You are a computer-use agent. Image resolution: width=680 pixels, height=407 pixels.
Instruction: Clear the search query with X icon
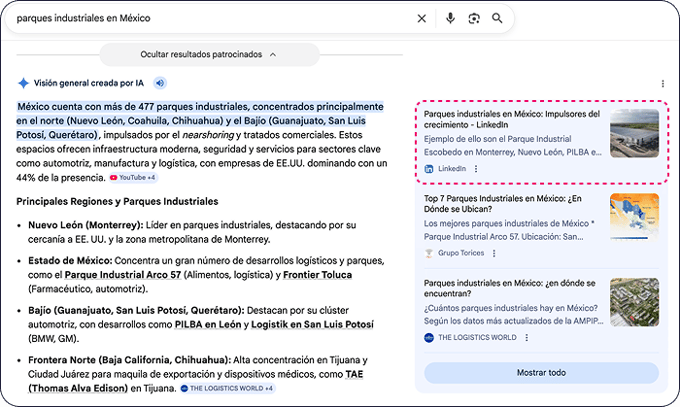422,18
